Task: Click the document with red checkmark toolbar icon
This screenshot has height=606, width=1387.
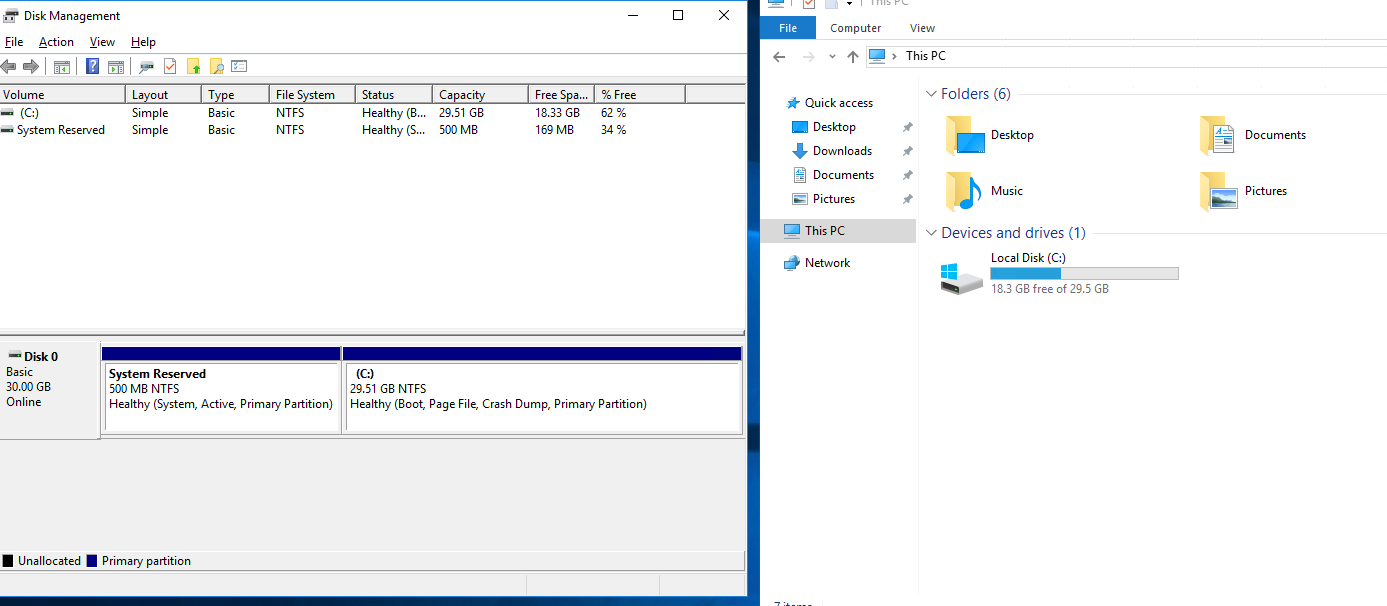Action: 170,67
